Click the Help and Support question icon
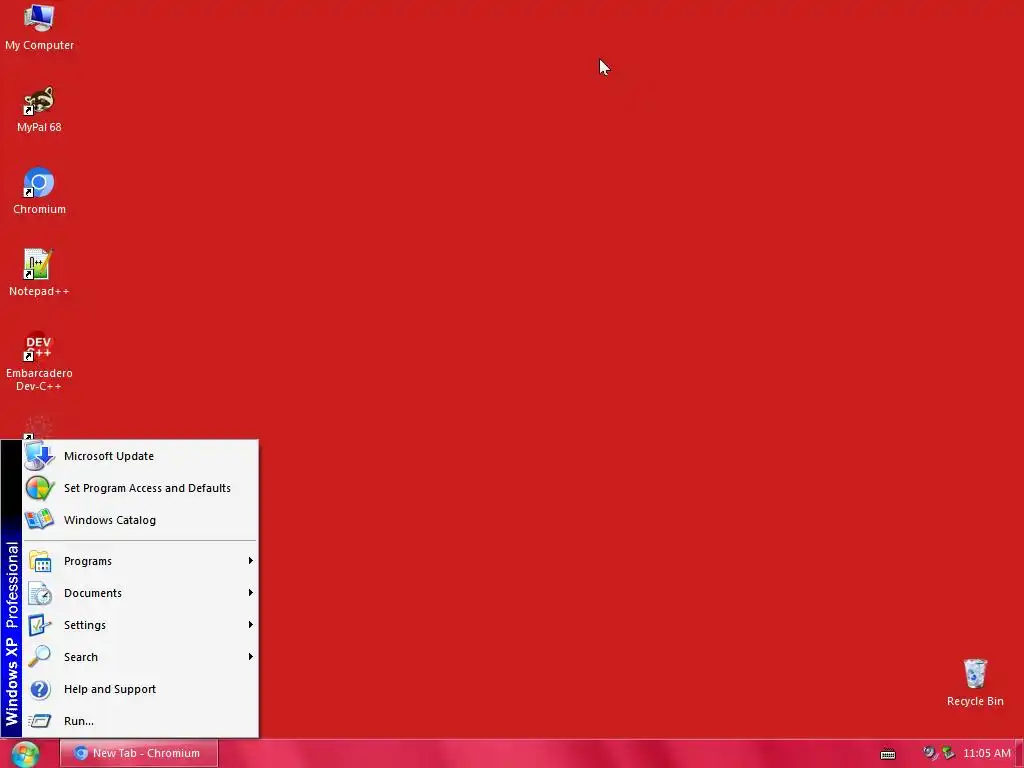This screenshot has width=1024, height=768. (40, 689)
